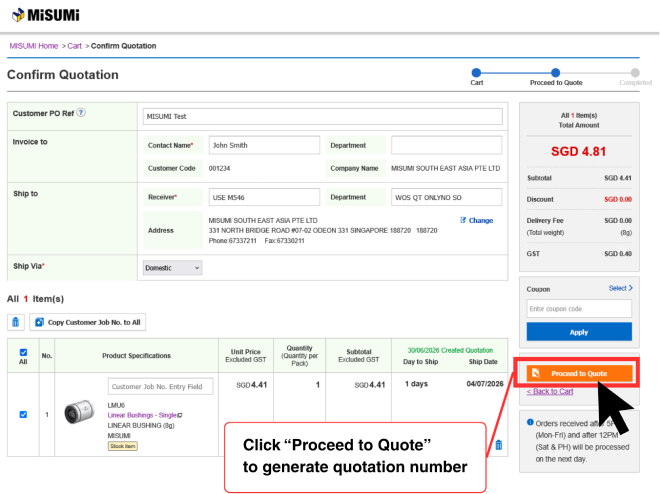This screenshot has width=660, height=494.
Task: Click the MISUMI logo icon
Action: pos(18,15)
